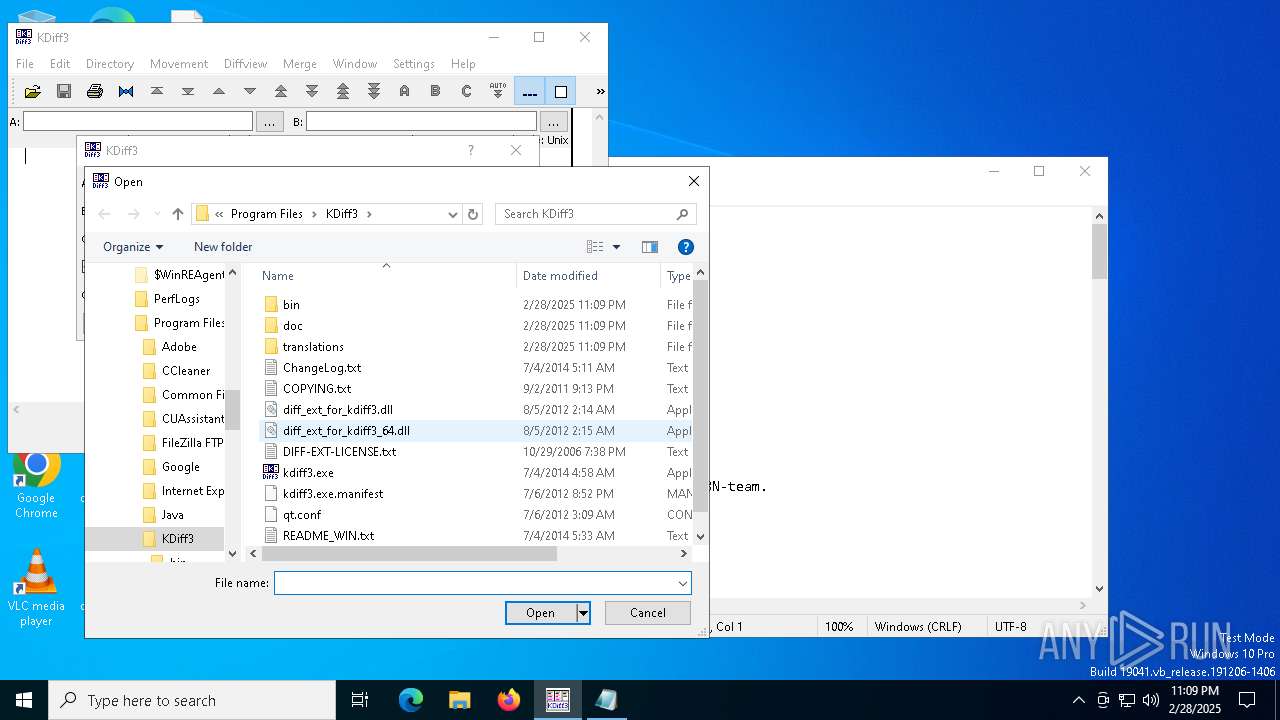This screenshot has width=1280, height=720.
Task: Open the File menu in KDiff3
Action: tap(25, 63)
